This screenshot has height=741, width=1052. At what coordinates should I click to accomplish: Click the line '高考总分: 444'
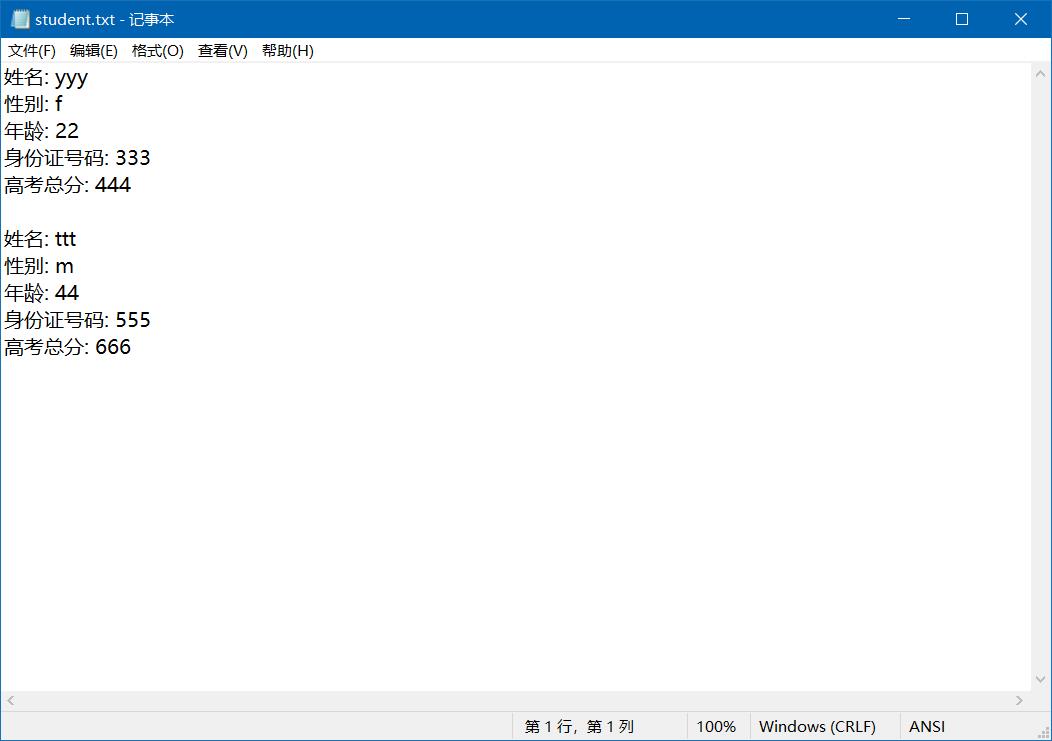67,185
